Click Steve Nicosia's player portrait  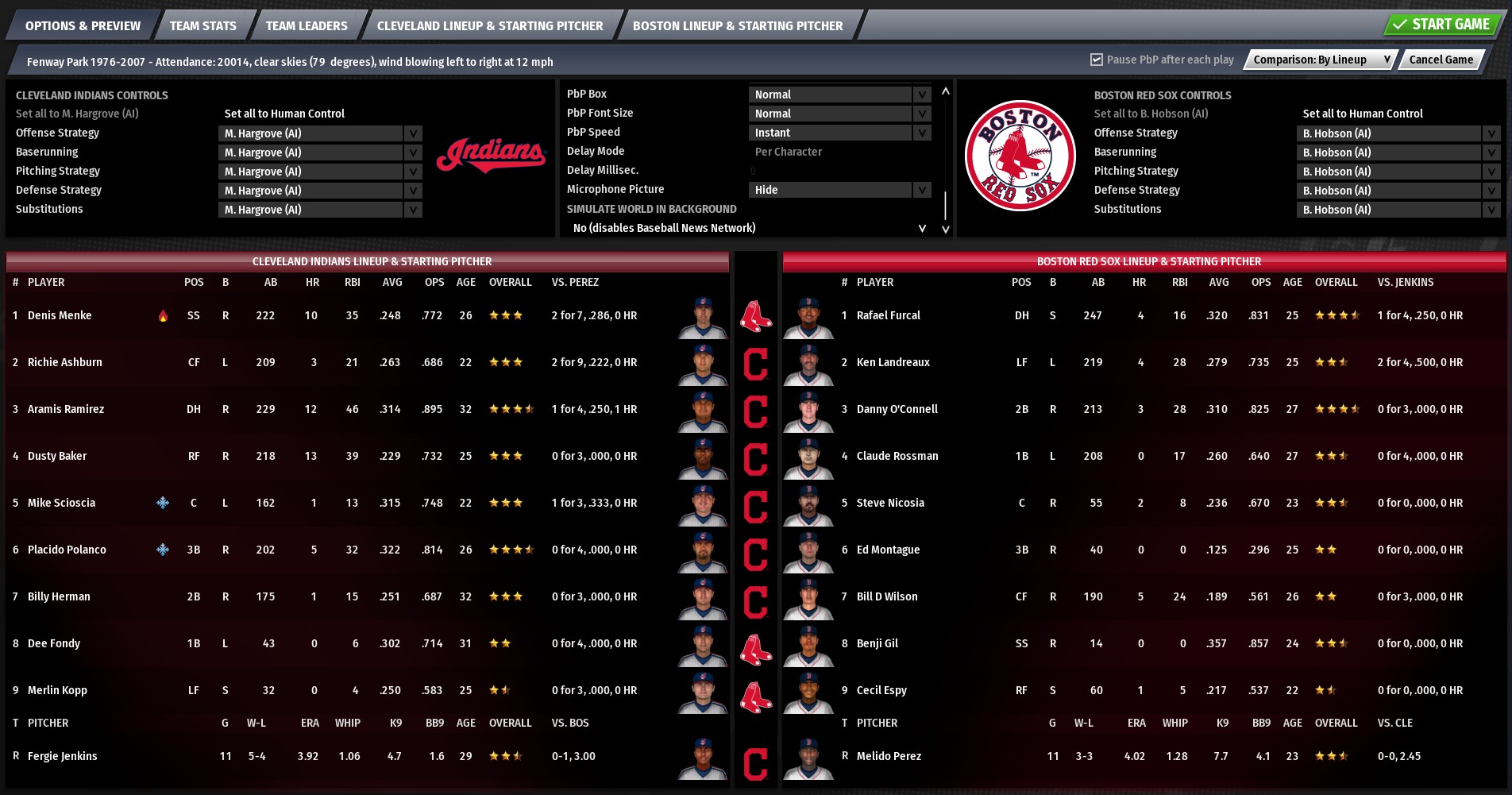coord(808,505)
